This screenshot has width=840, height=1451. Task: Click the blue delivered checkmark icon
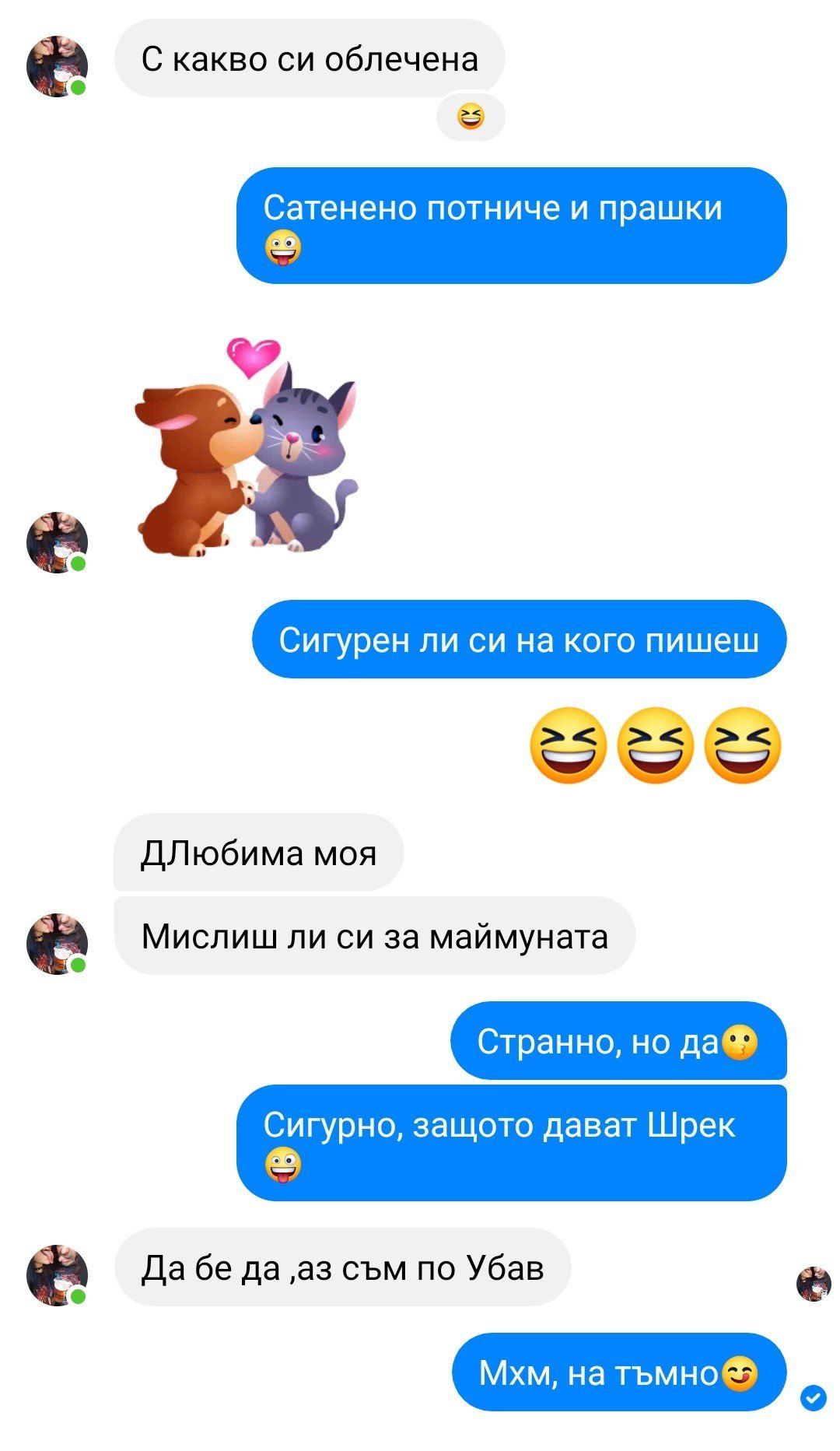814,1397
